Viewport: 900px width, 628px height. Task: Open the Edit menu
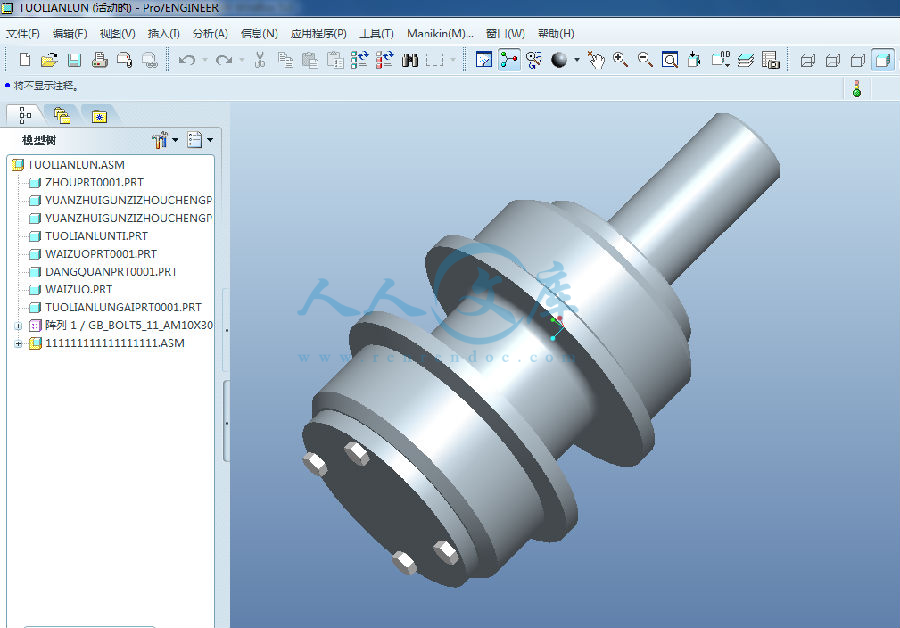coord(70,33)
